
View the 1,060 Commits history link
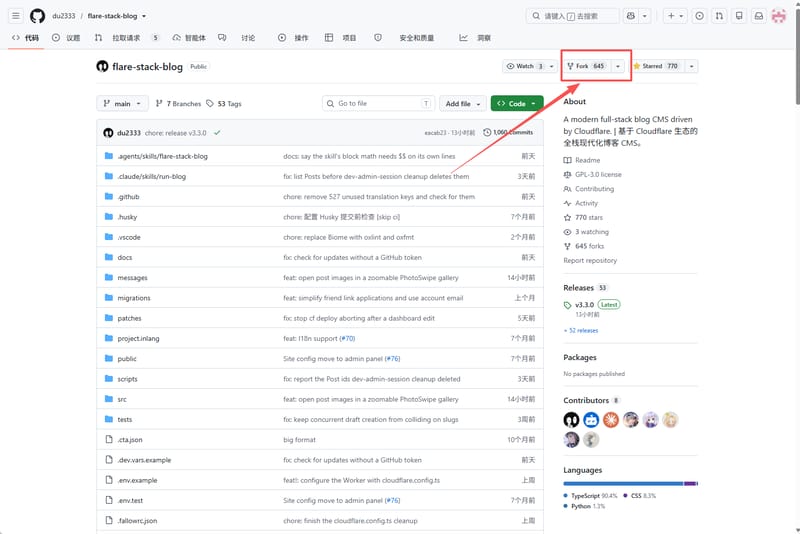[x=508, y=133]
